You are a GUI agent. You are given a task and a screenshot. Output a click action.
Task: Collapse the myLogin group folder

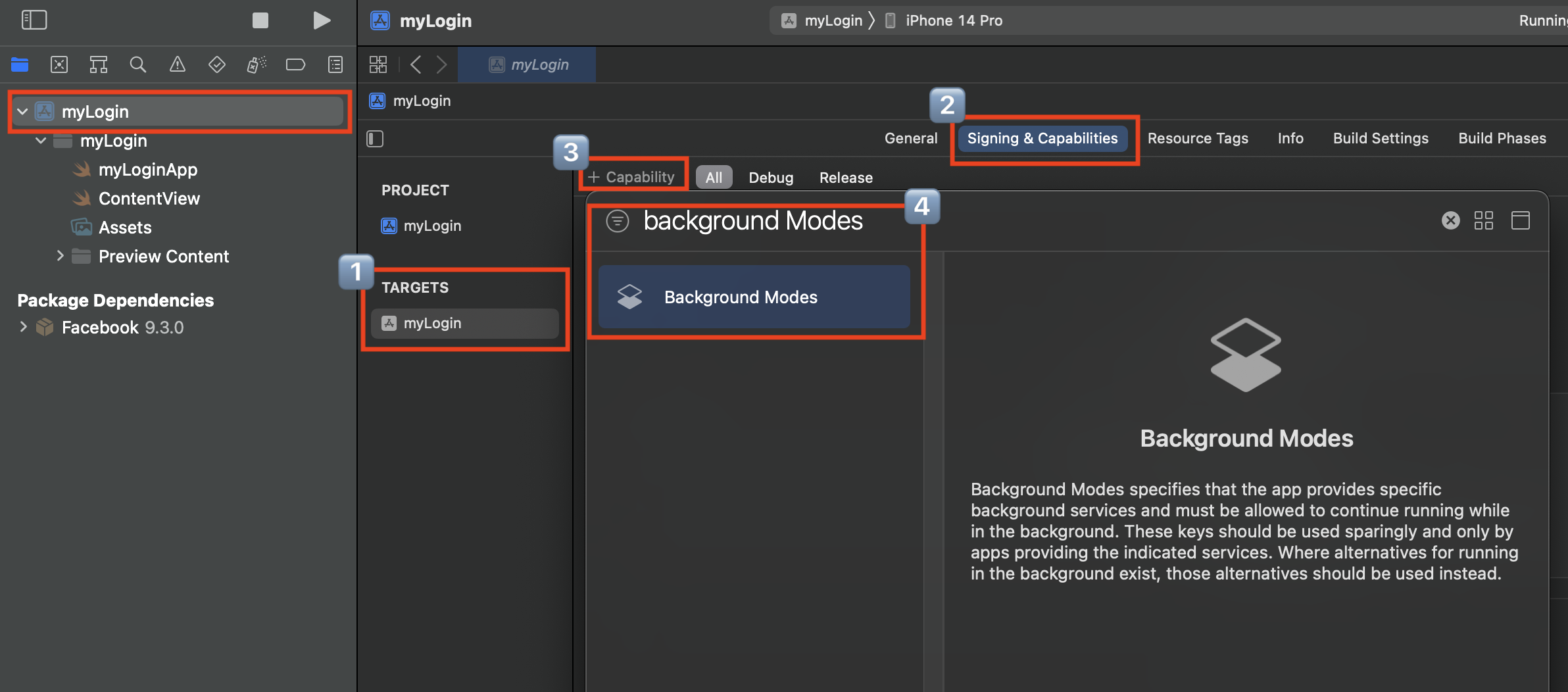[x=41, y=140]
